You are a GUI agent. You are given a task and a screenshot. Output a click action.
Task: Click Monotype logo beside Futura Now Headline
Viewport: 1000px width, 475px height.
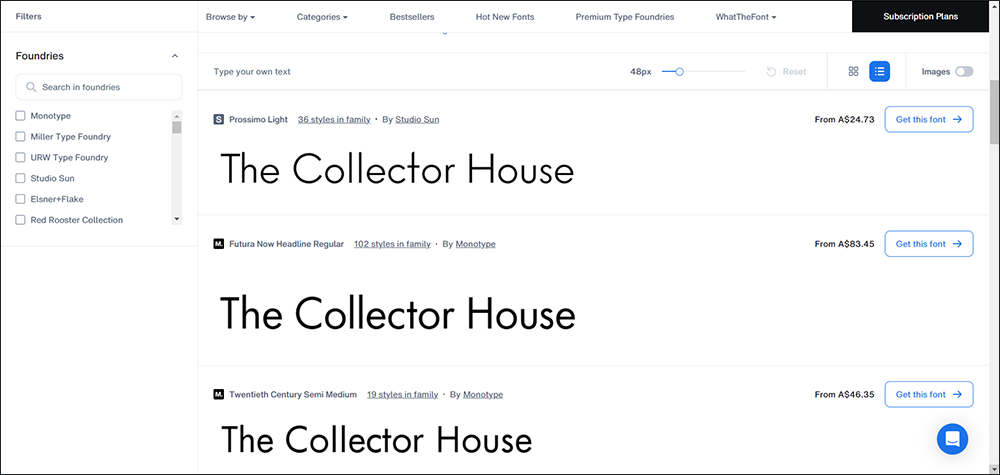coord(219,244)
